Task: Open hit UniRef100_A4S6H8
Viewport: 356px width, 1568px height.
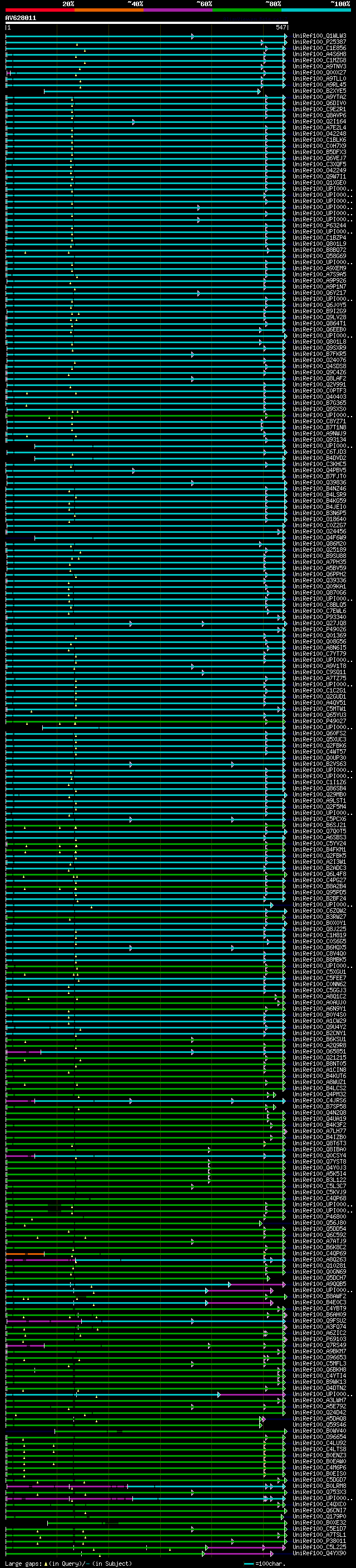Action: [319, 54]
